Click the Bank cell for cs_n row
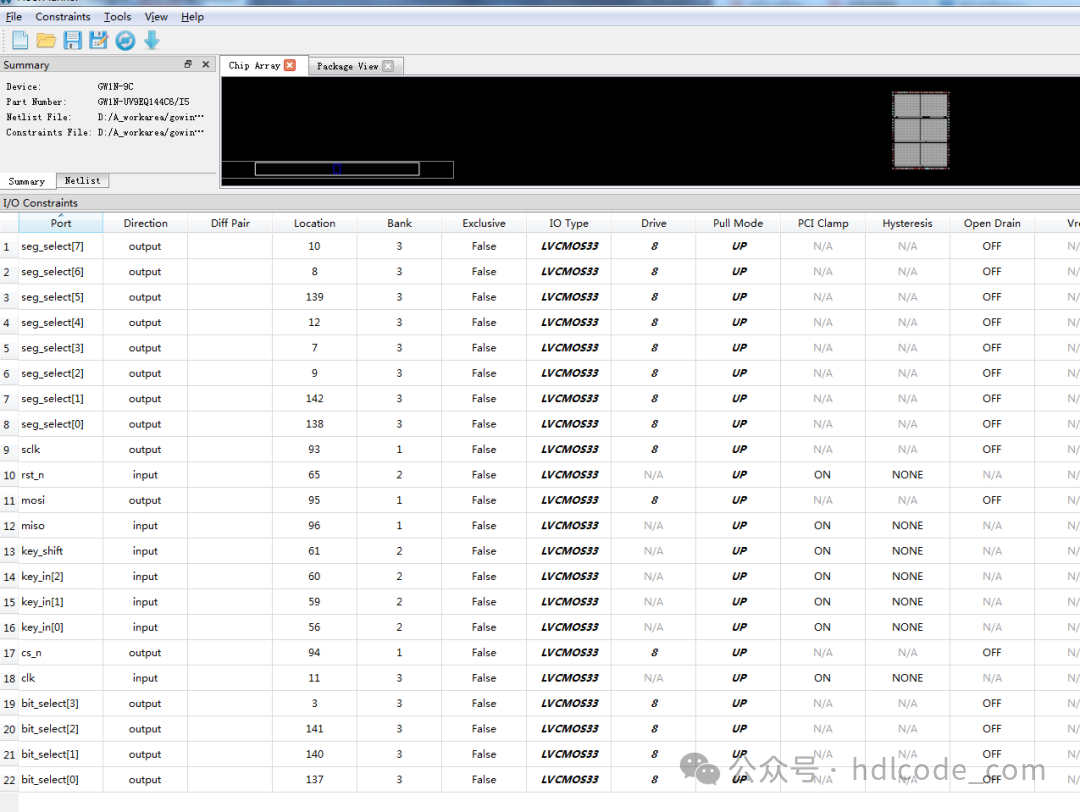 [399, 653]
